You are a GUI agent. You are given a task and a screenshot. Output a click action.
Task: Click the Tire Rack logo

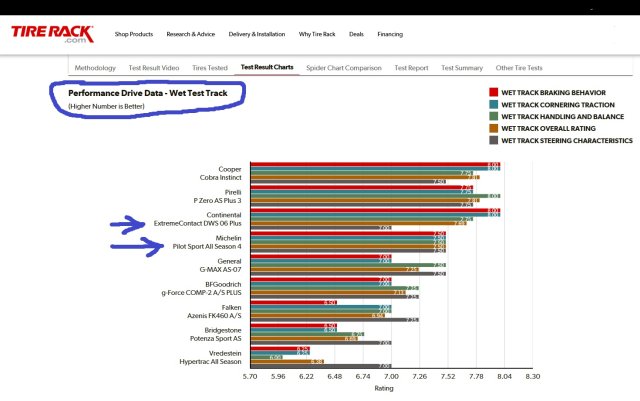[52, 35]
